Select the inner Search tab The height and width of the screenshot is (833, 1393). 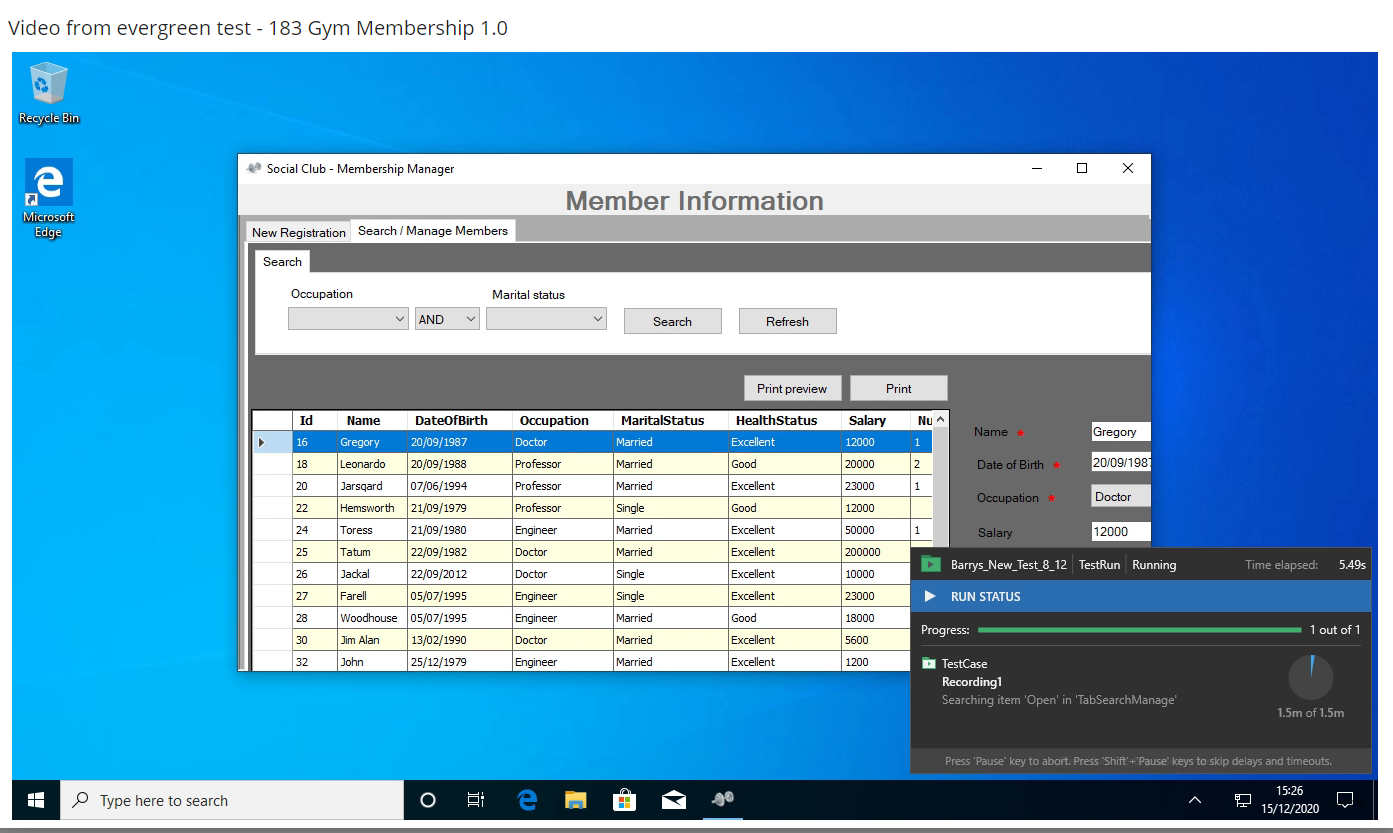click(x=282, y=262)
